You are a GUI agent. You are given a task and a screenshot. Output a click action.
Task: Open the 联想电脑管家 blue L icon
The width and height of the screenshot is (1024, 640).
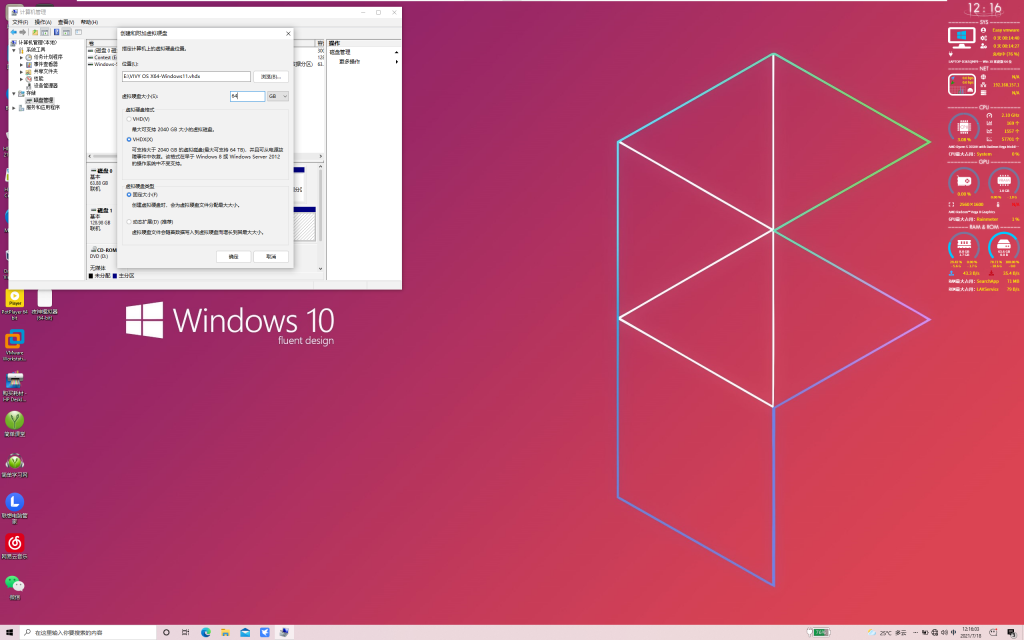(x=14, y=507)
